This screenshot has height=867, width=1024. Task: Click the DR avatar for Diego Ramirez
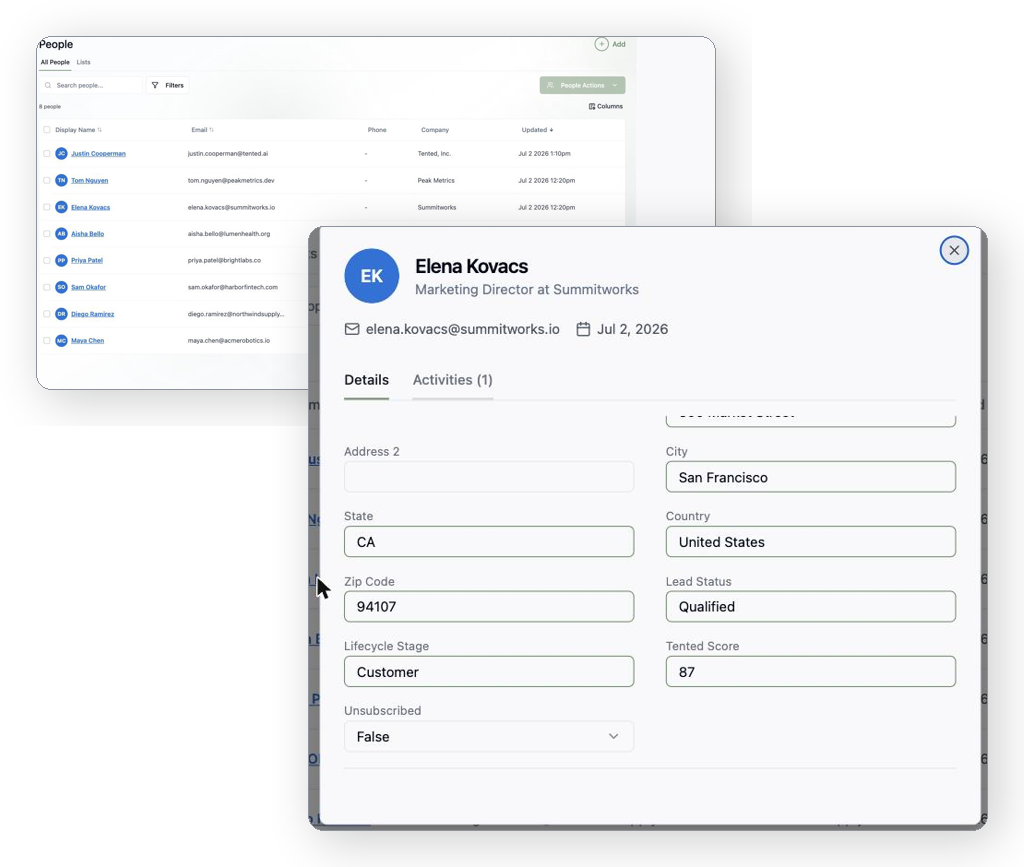tap(61, 314)
